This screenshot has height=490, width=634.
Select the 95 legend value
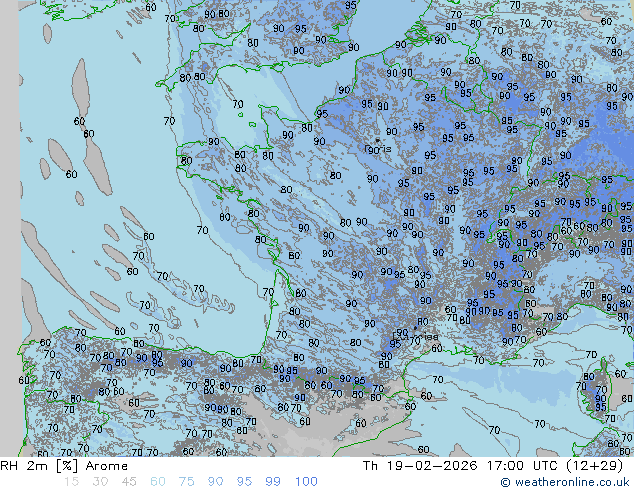(245, 482)
